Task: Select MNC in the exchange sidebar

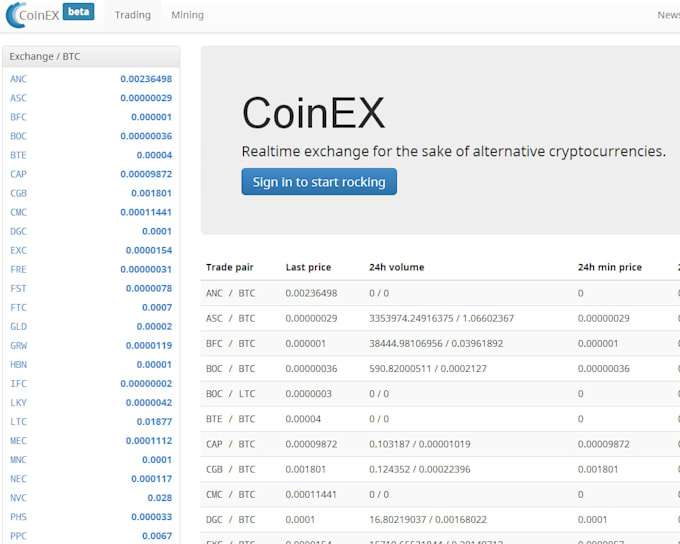Action: (19, 460)
